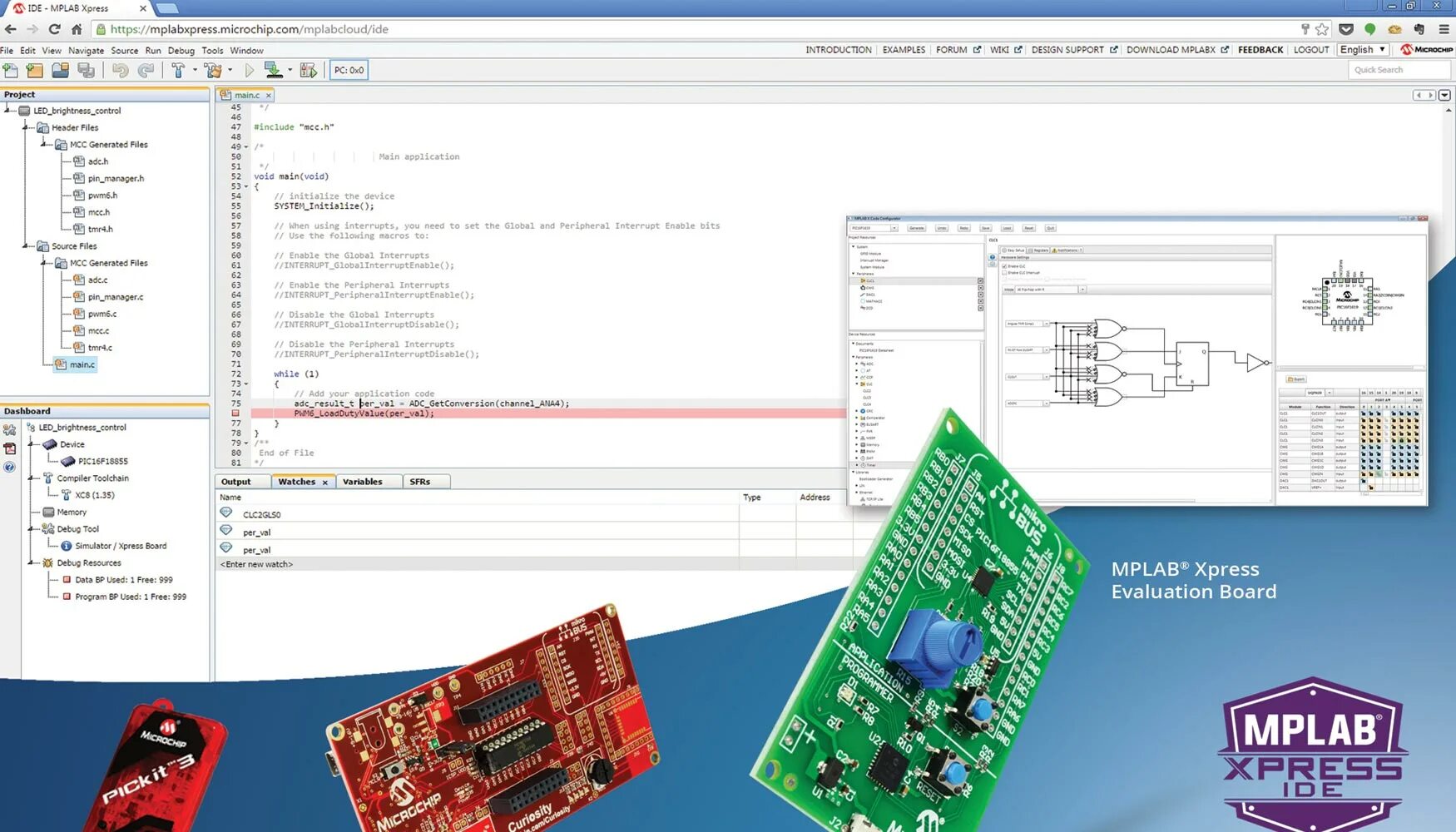Click the Undo toolbar icon

click(121, 71)
